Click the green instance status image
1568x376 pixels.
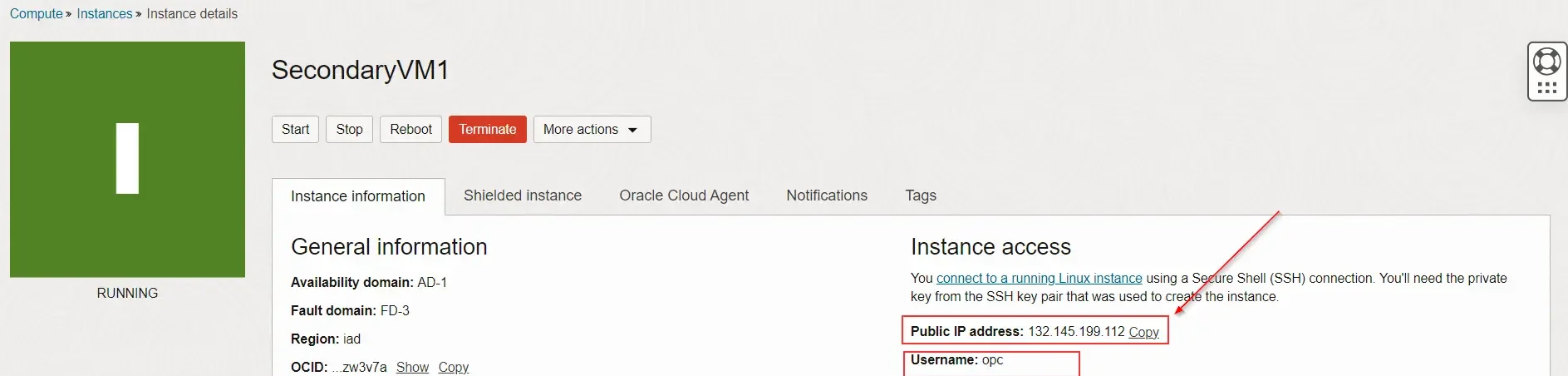127,159
